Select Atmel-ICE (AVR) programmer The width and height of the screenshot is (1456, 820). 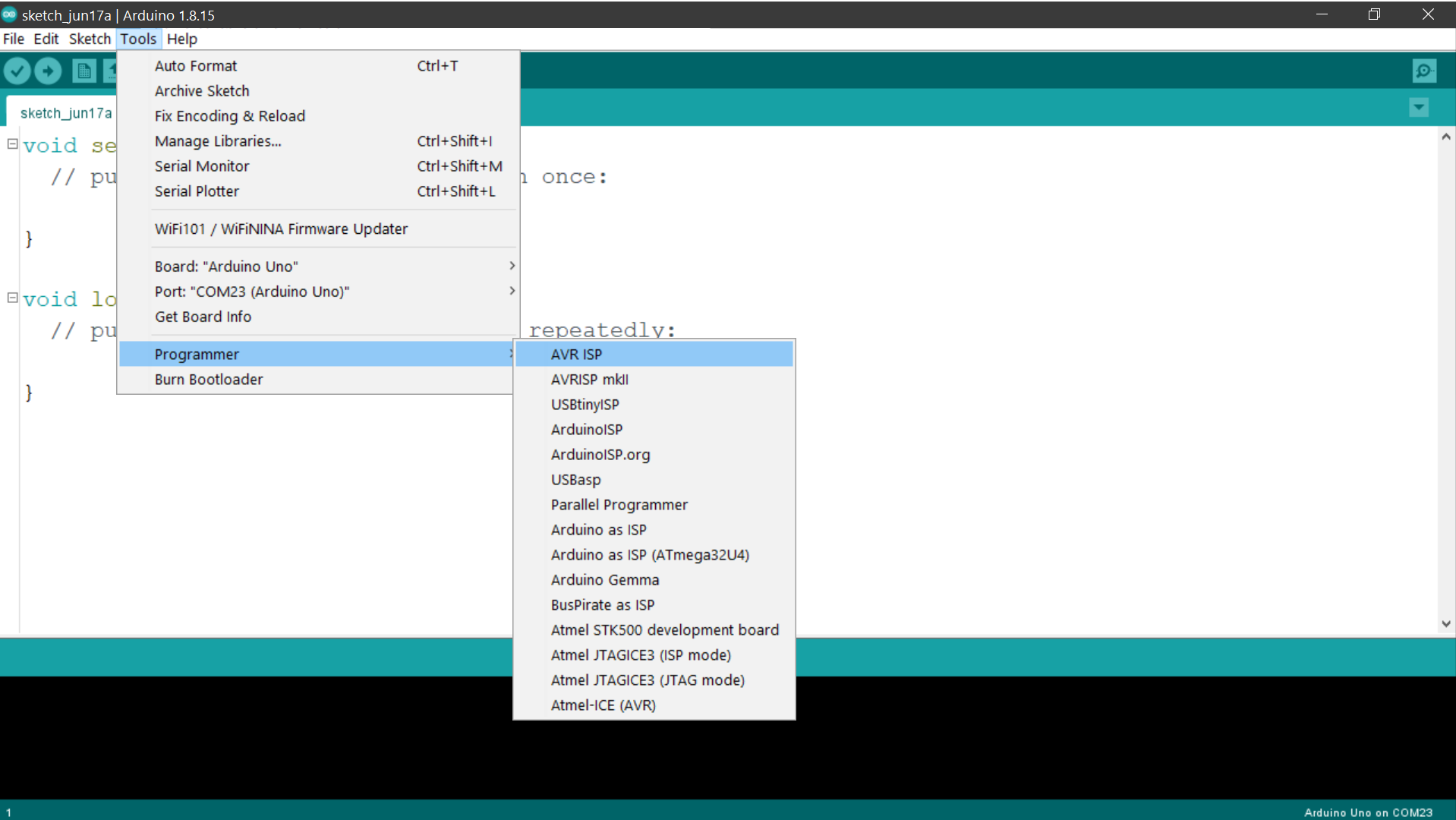pyautogui.click(x=654, y=705)
